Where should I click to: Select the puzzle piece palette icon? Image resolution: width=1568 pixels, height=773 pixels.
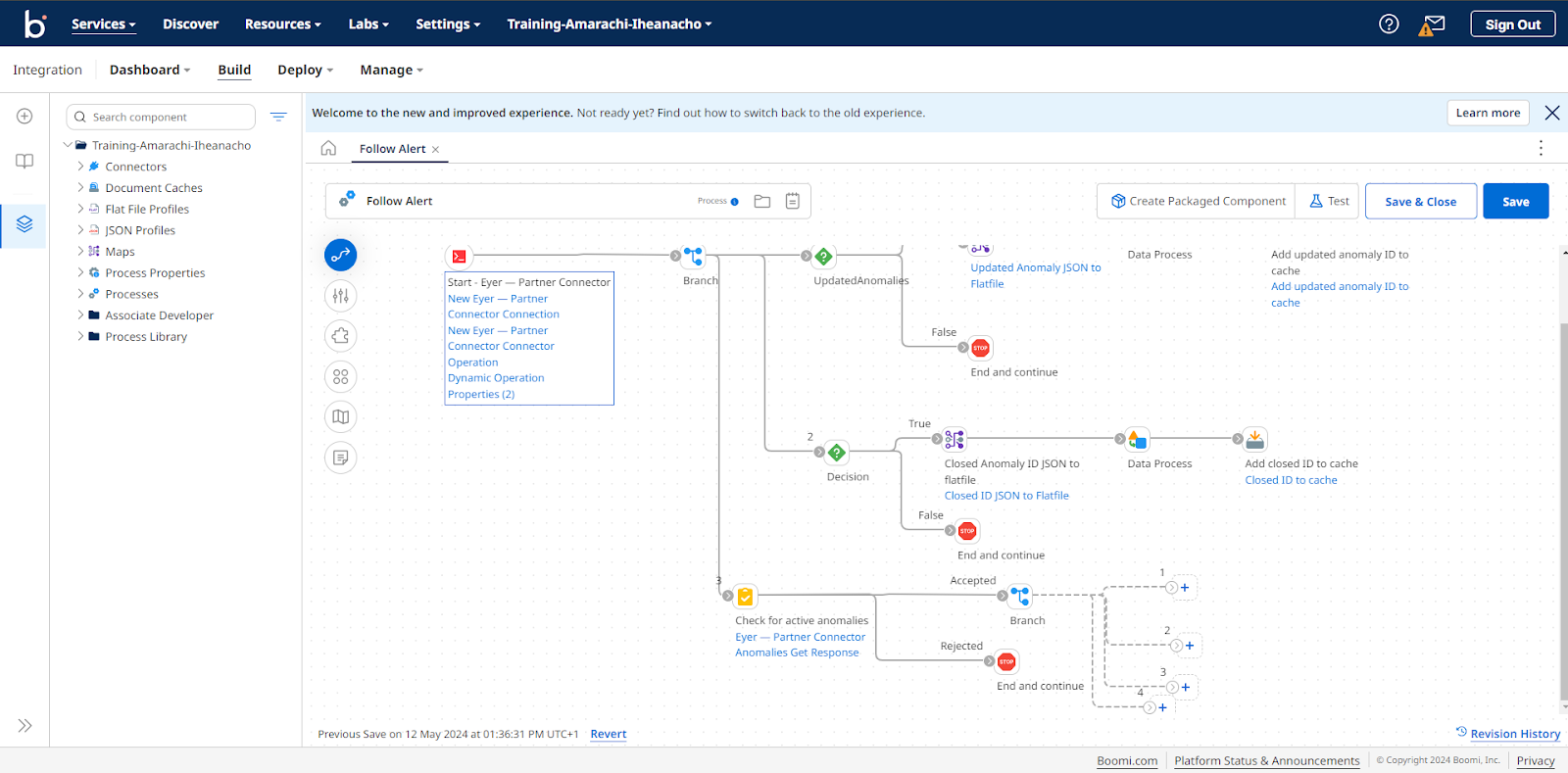click(340, 336)
